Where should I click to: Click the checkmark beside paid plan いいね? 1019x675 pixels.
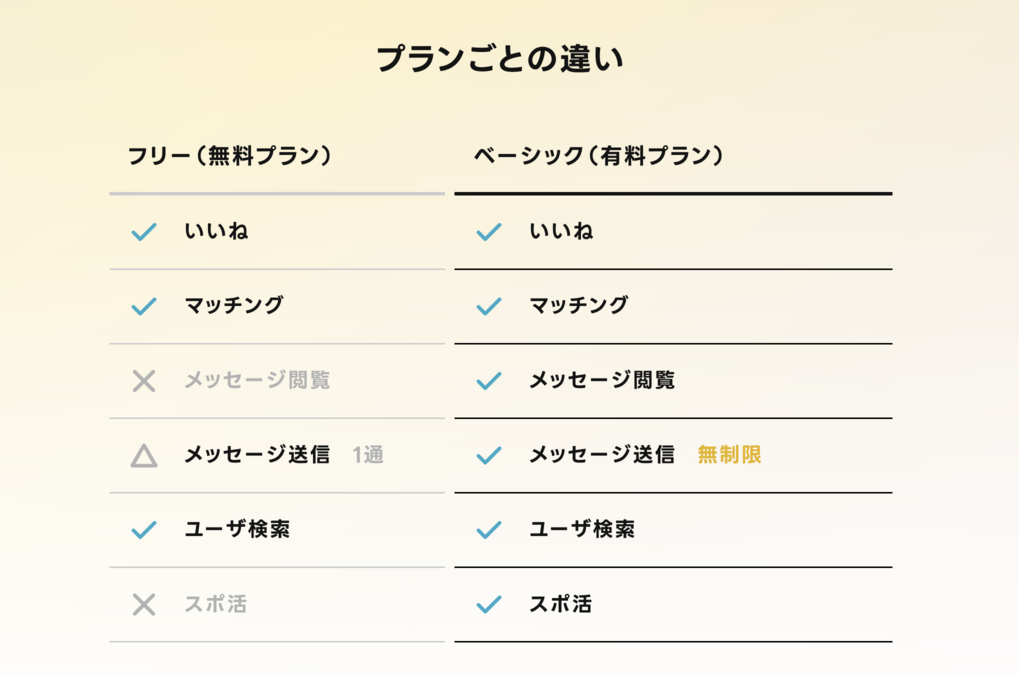point(489,232)
